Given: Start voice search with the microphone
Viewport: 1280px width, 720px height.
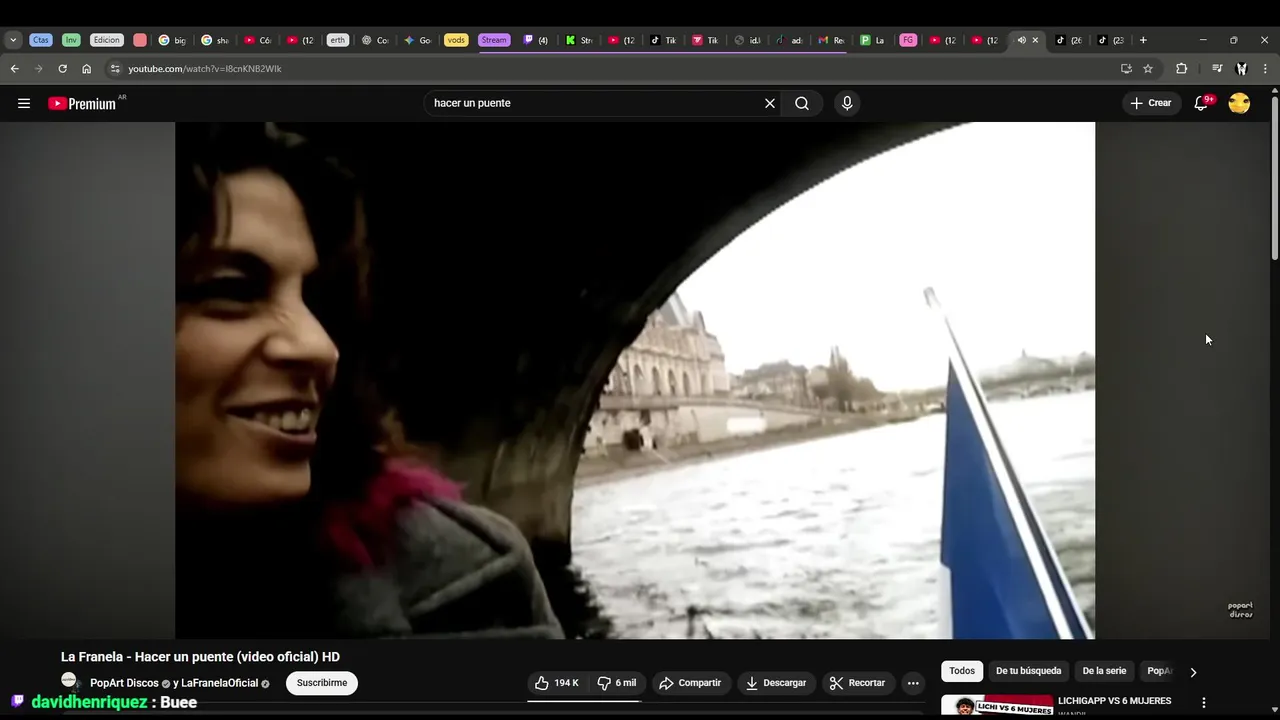Looking at the screenshot, I should tap(847, 103).
